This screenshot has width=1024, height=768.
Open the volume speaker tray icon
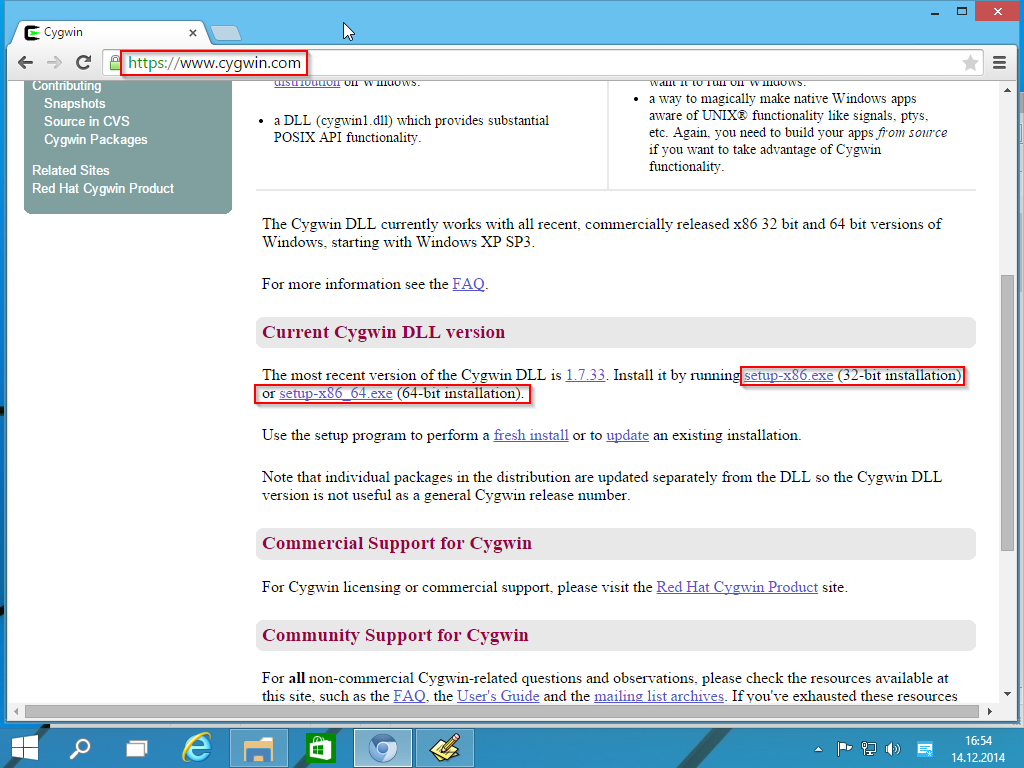tap(893, 748)
